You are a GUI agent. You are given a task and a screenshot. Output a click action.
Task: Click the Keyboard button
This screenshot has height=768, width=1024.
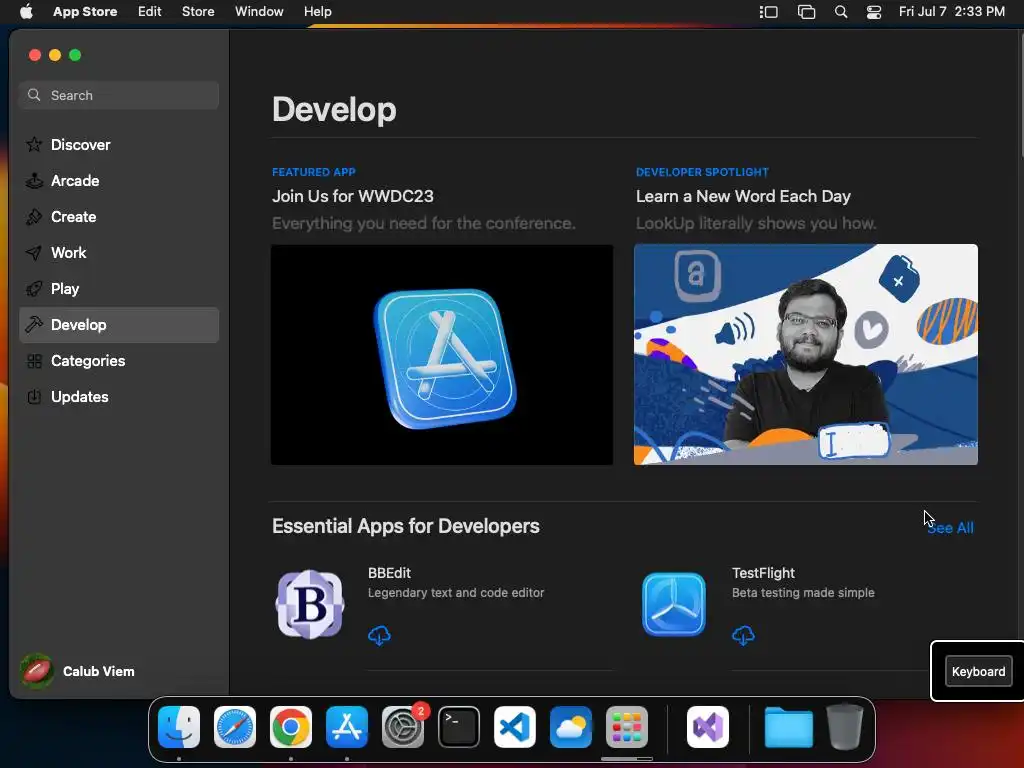(978, 671)
